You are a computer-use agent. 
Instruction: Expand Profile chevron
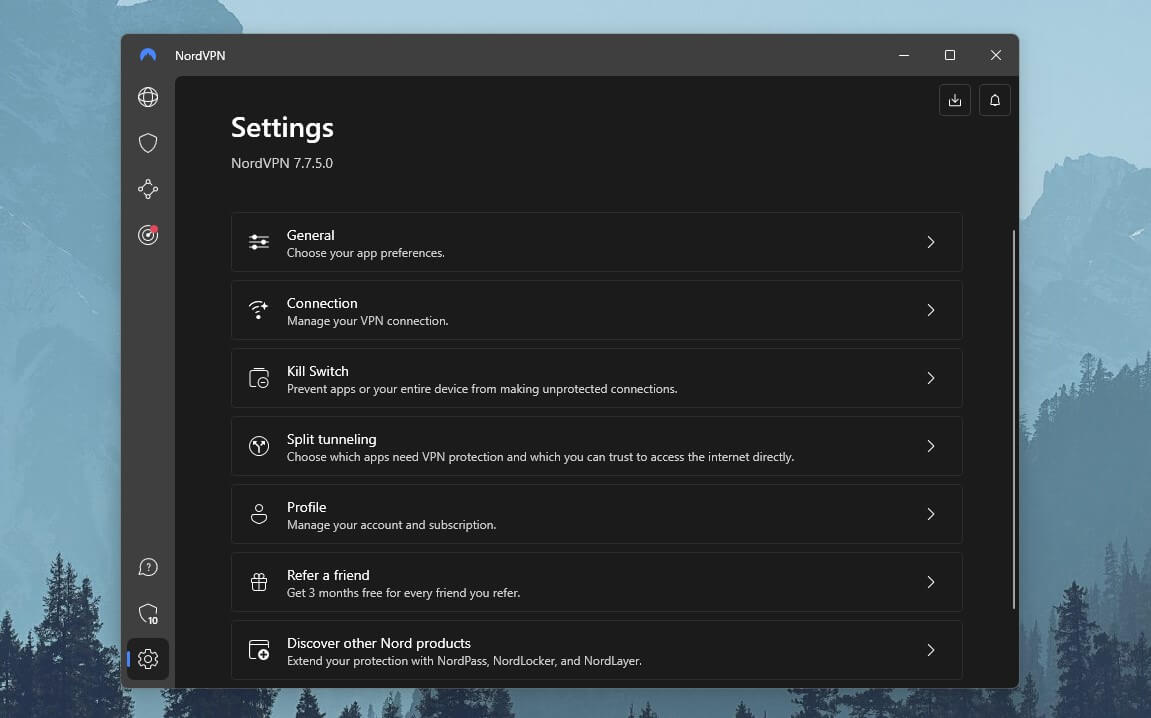[x=931, y=514]
